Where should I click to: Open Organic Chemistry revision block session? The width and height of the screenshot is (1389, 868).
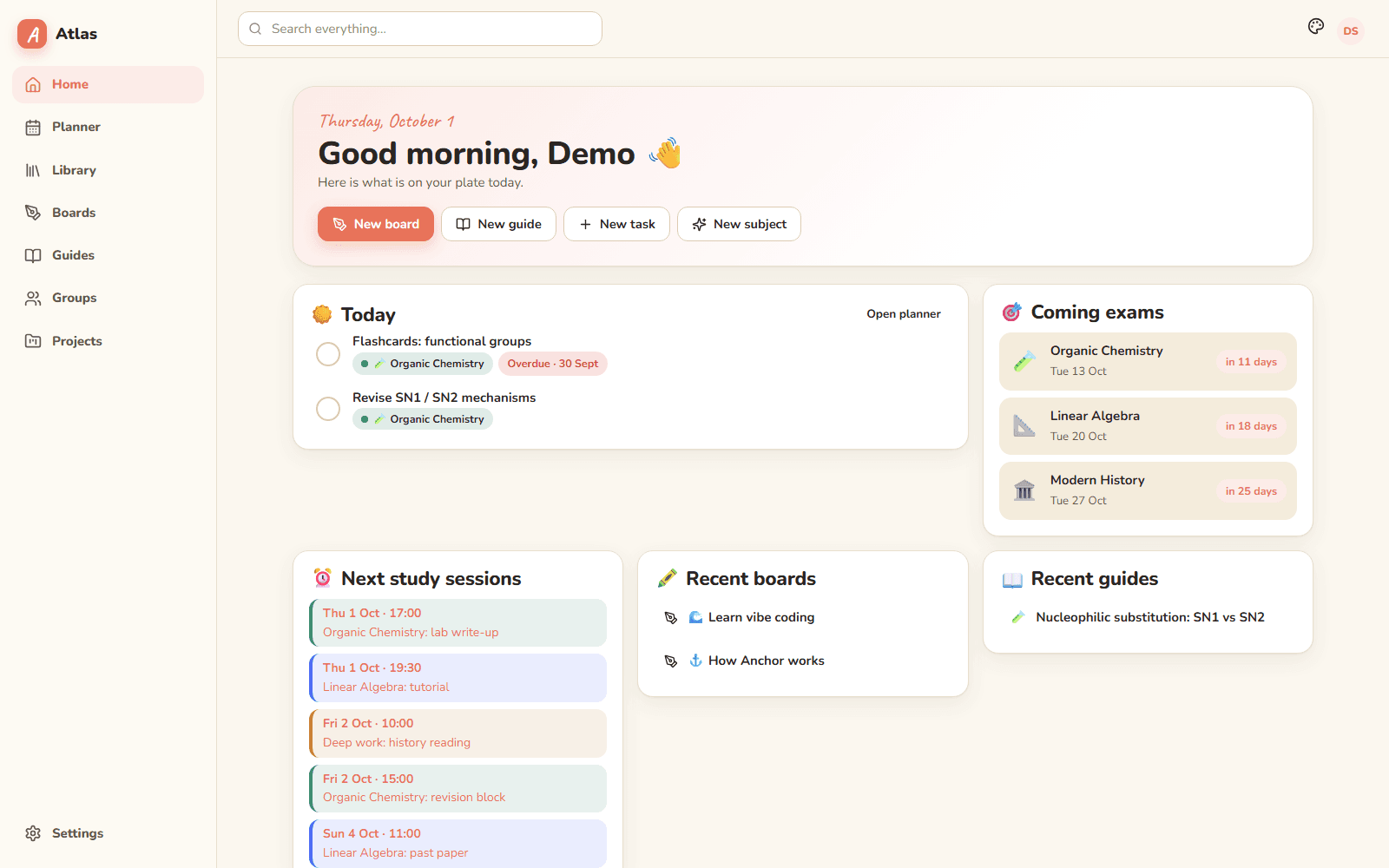[x=458, y=788]
